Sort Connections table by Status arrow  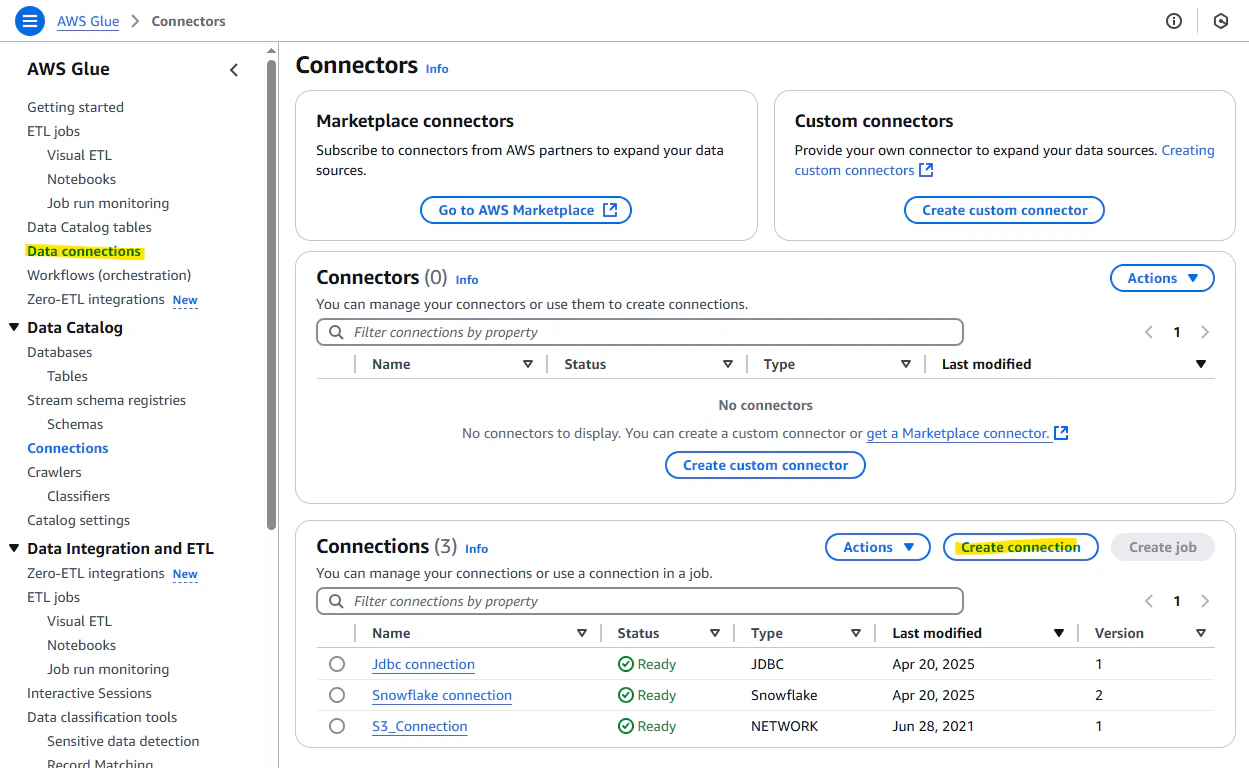click(x=715, y=633)
